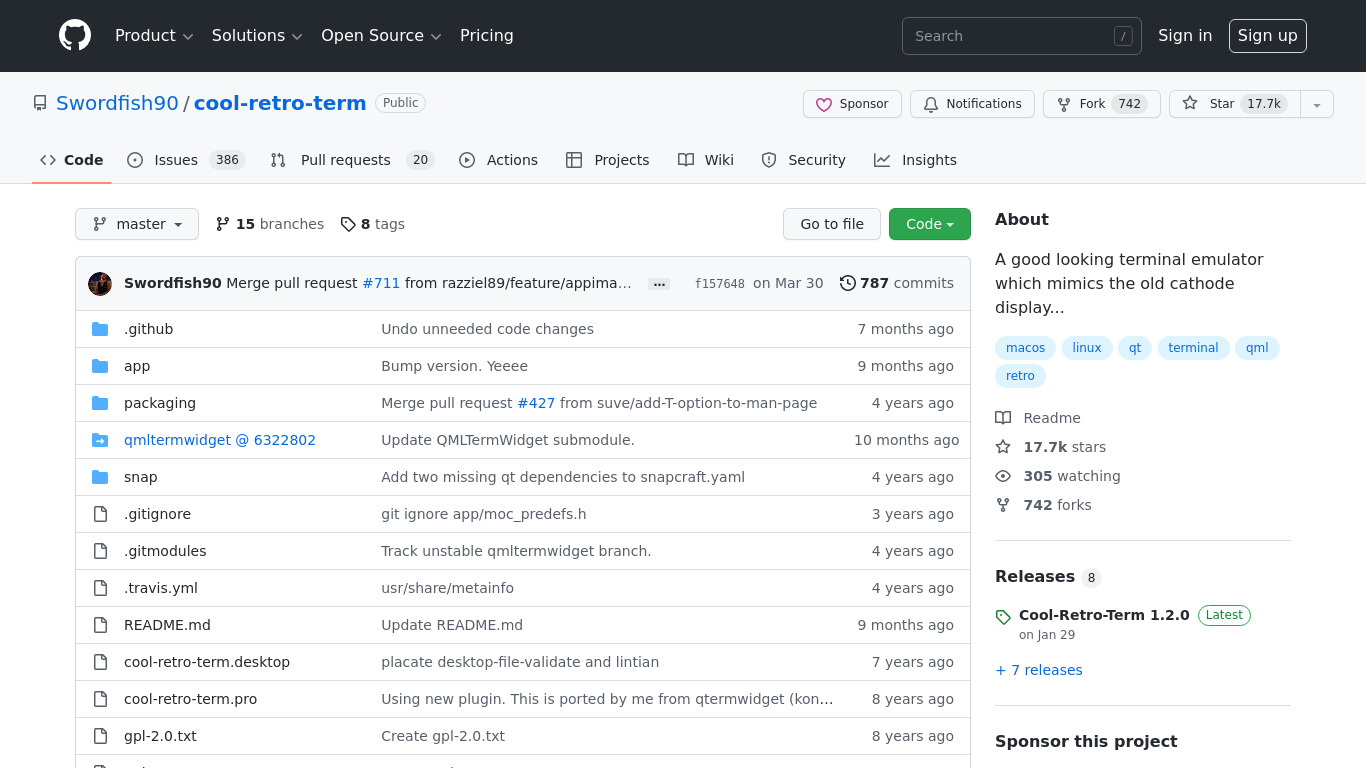Open the qmltermwidget @ 6322802 submodule
1366x768 pixels.
pyautogui.click(x=220, y=440)
